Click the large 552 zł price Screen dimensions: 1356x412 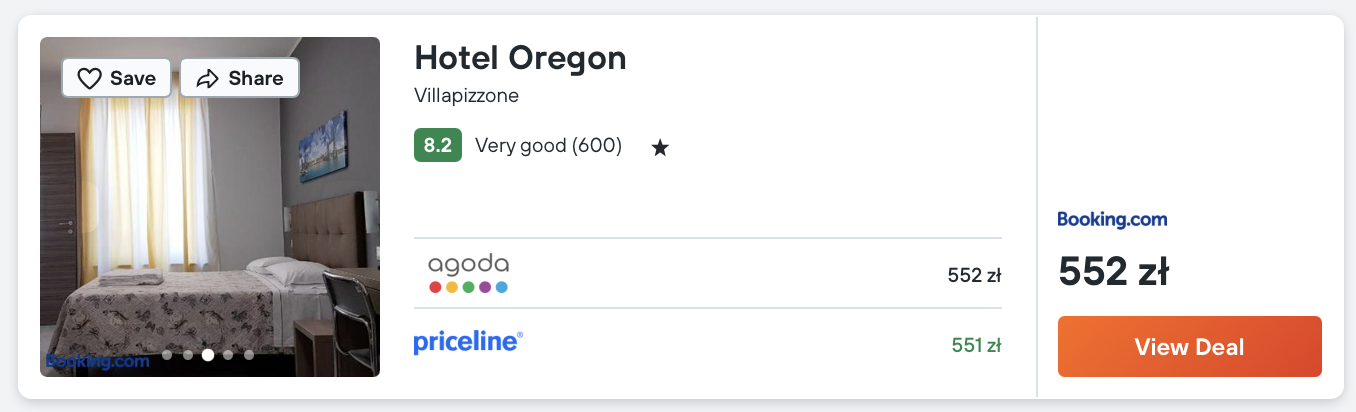[1114, 271]
